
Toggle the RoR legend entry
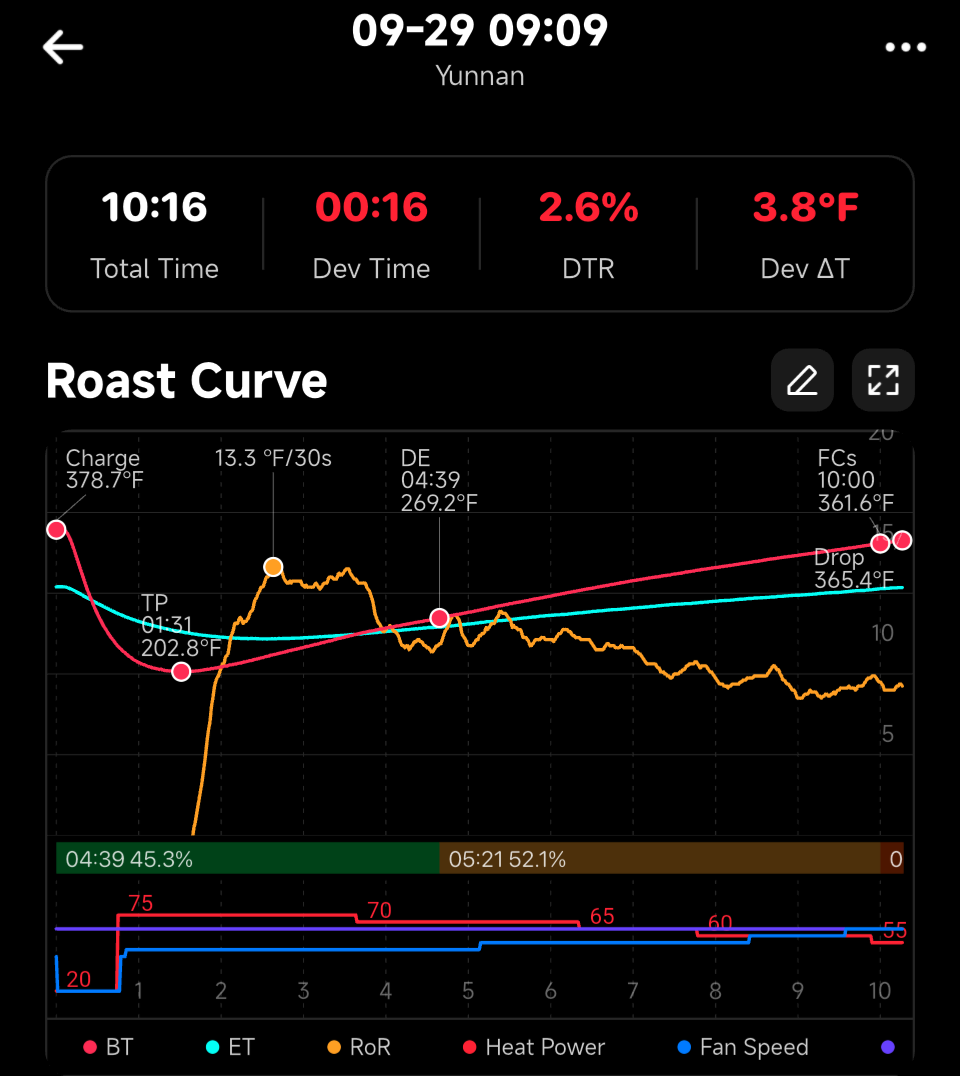(x=359, y=1047)
